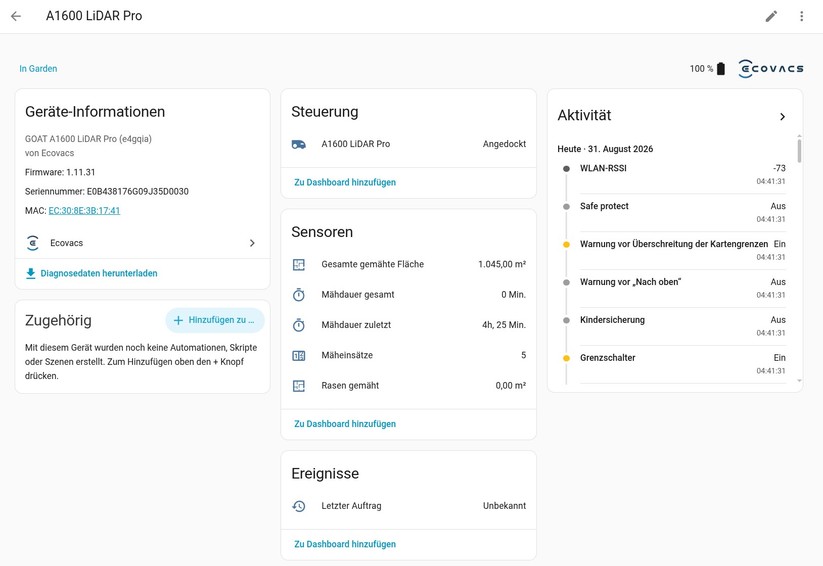Click the Unbekannt state value
Viewport: 823px width, 566px height.
504,506
